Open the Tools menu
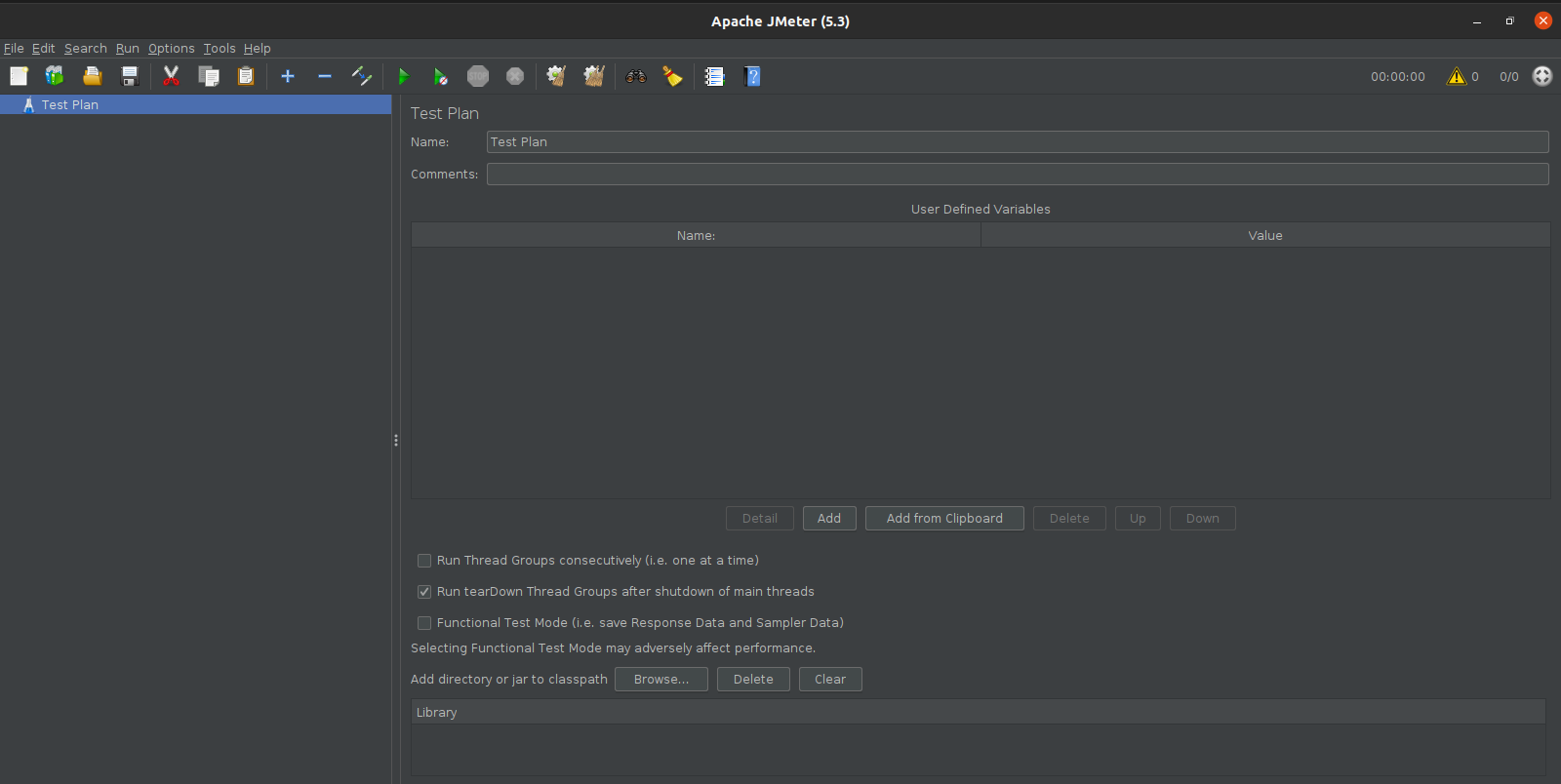The height and width of the screenshot is (784, 1561). point(220,48)
